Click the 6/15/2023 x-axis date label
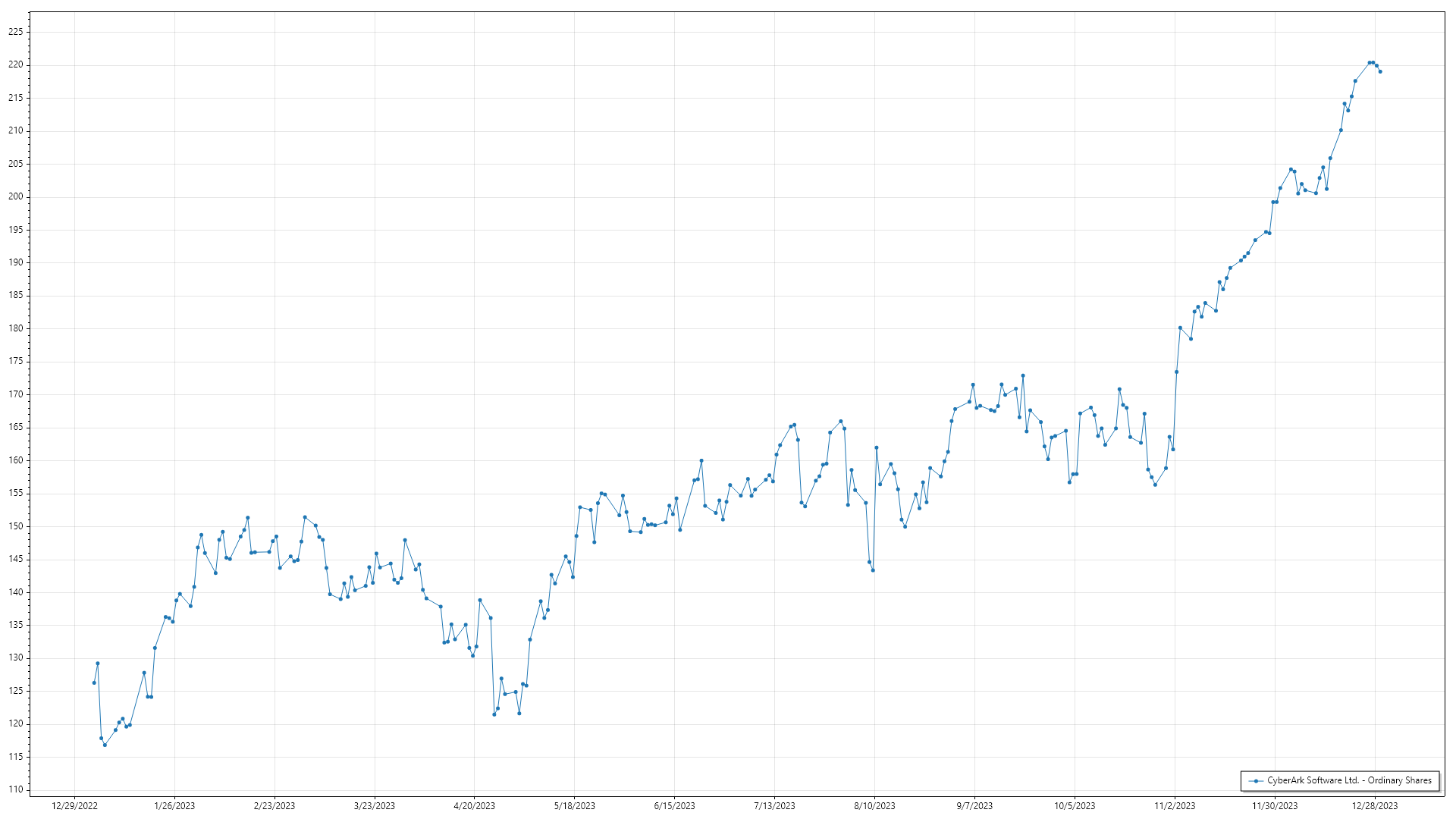 (x=674, y=805)
